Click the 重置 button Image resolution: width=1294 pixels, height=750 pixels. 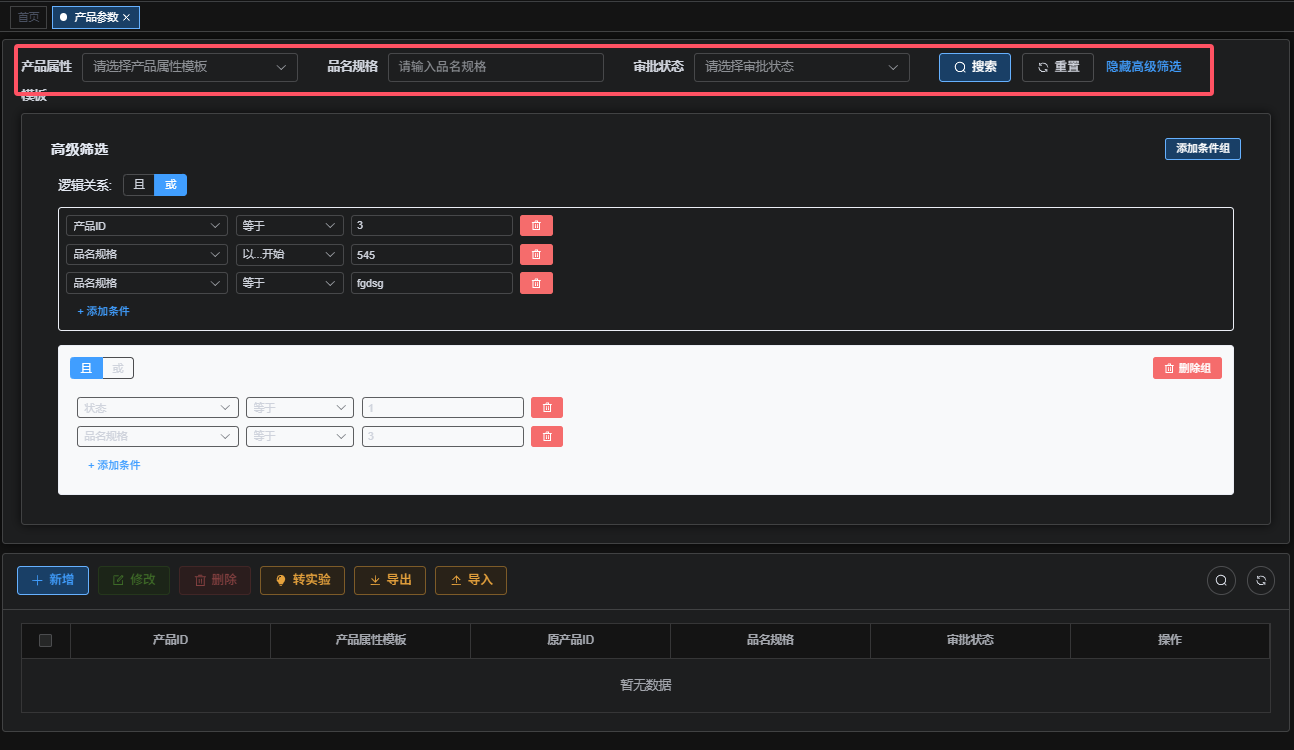coord(1058,67)
